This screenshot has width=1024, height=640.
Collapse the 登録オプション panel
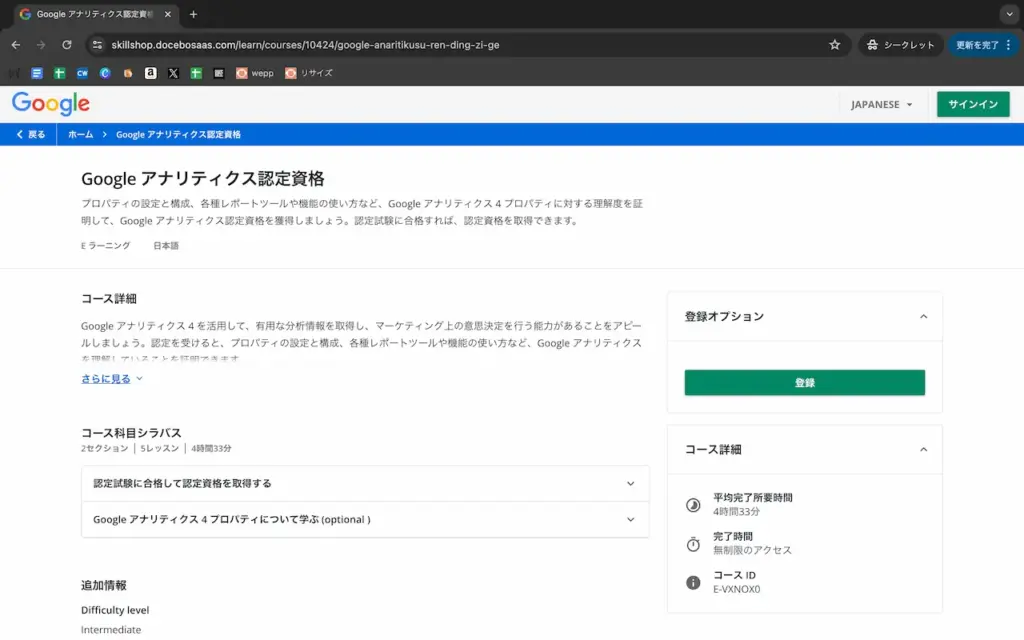point(923,317)
